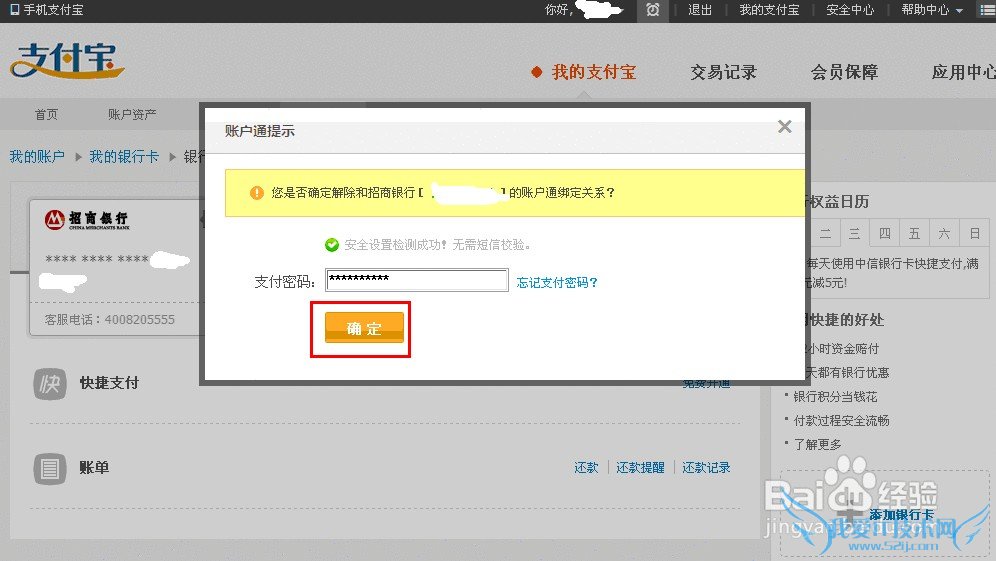The height and width of the screenshot is (561, 996).
Task: Click 银行积分当钱花 list item
Action: (x=835, y=396)
